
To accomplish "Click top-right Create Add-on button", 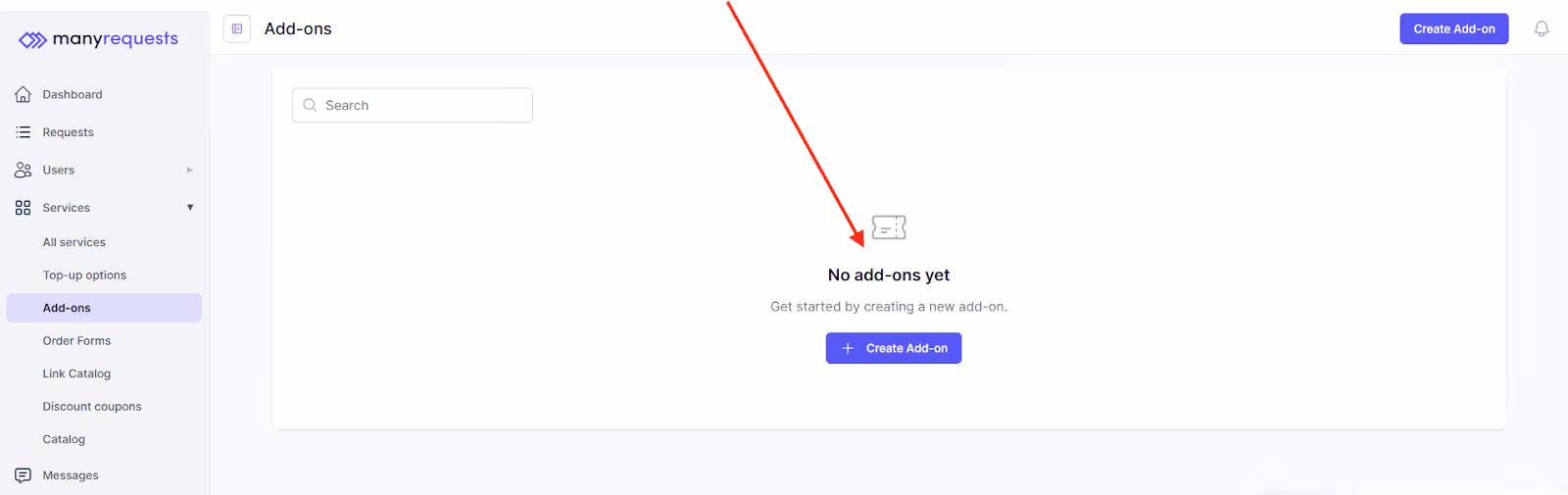I will coord(1454,29).
